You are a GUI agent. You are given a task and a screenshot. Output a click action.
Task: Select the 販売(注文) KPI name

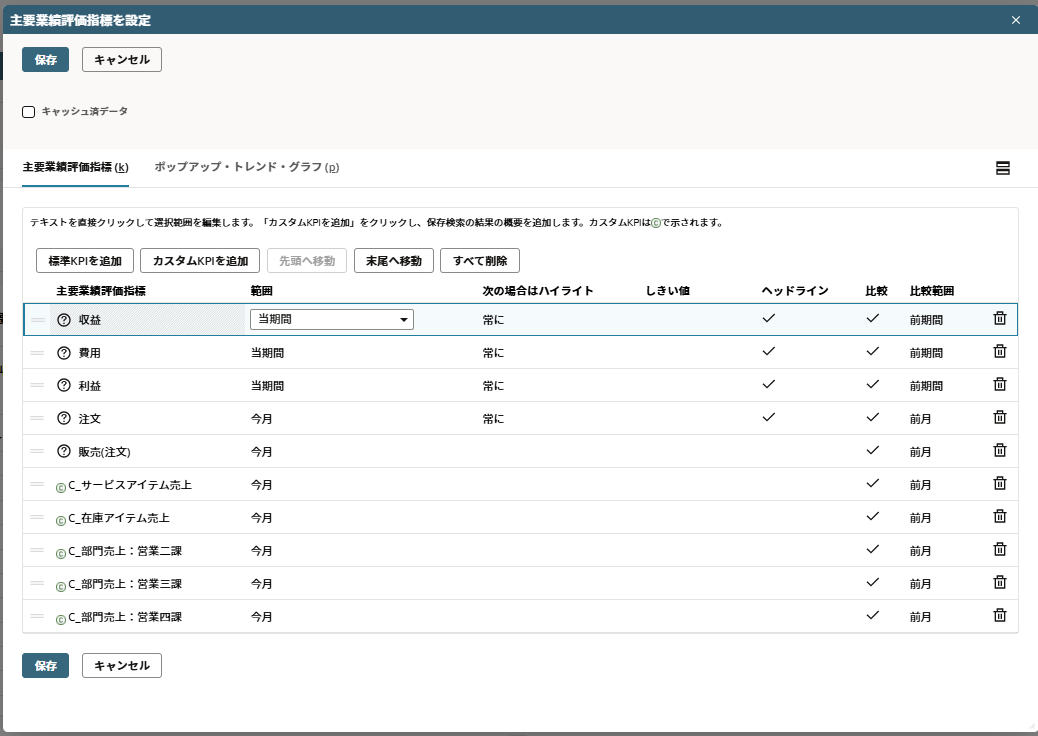pos(105,452)
